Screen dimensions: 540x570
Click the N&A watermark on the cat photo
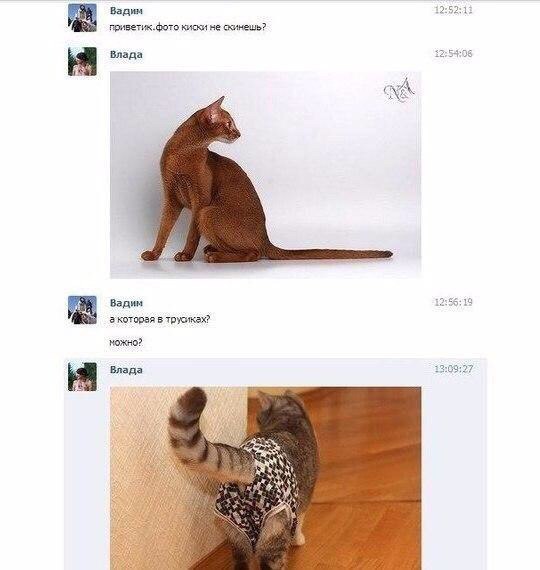pos(399,90)
